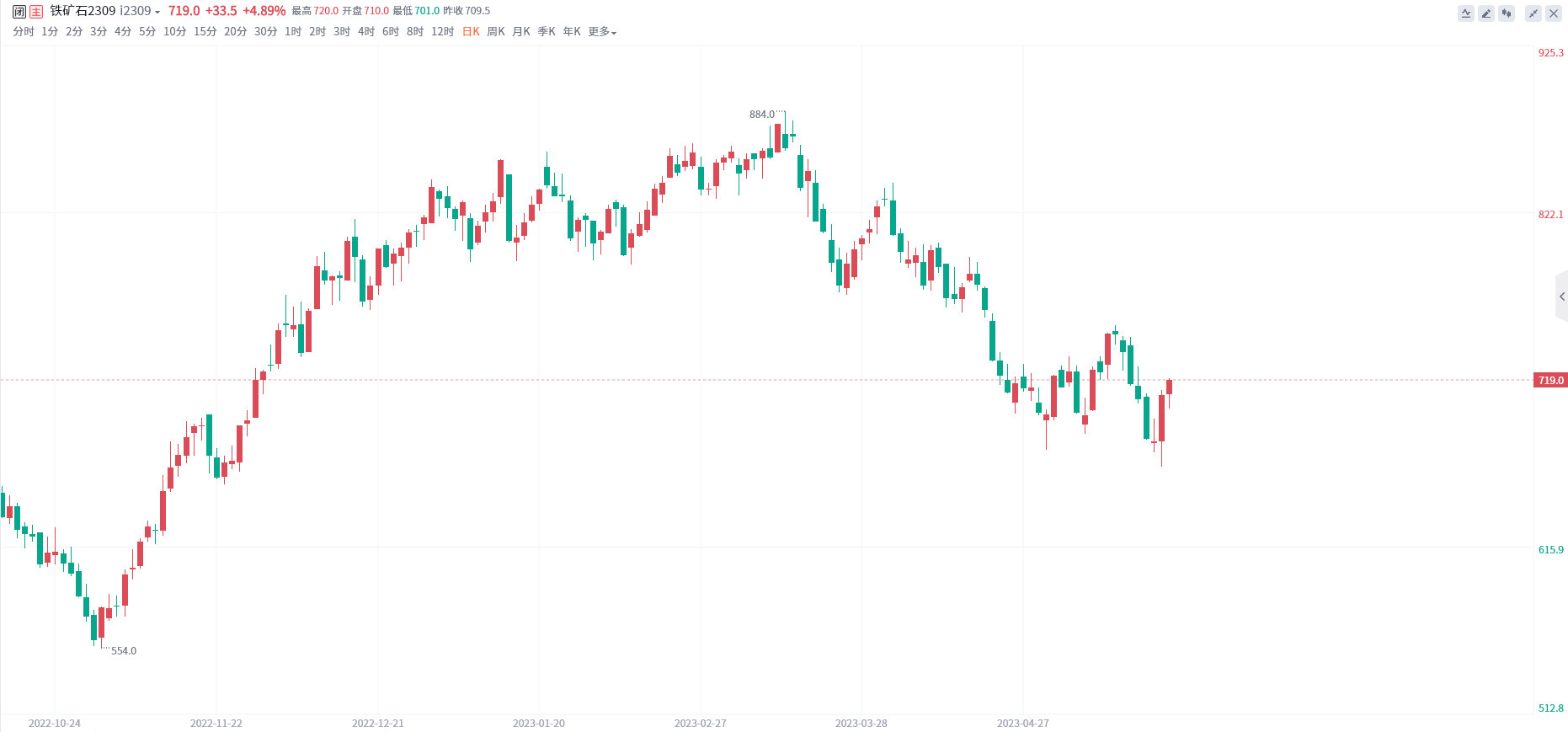Select the 3时 period tab
Viewport: 1568px width, 732px height.
click(342, 32)
